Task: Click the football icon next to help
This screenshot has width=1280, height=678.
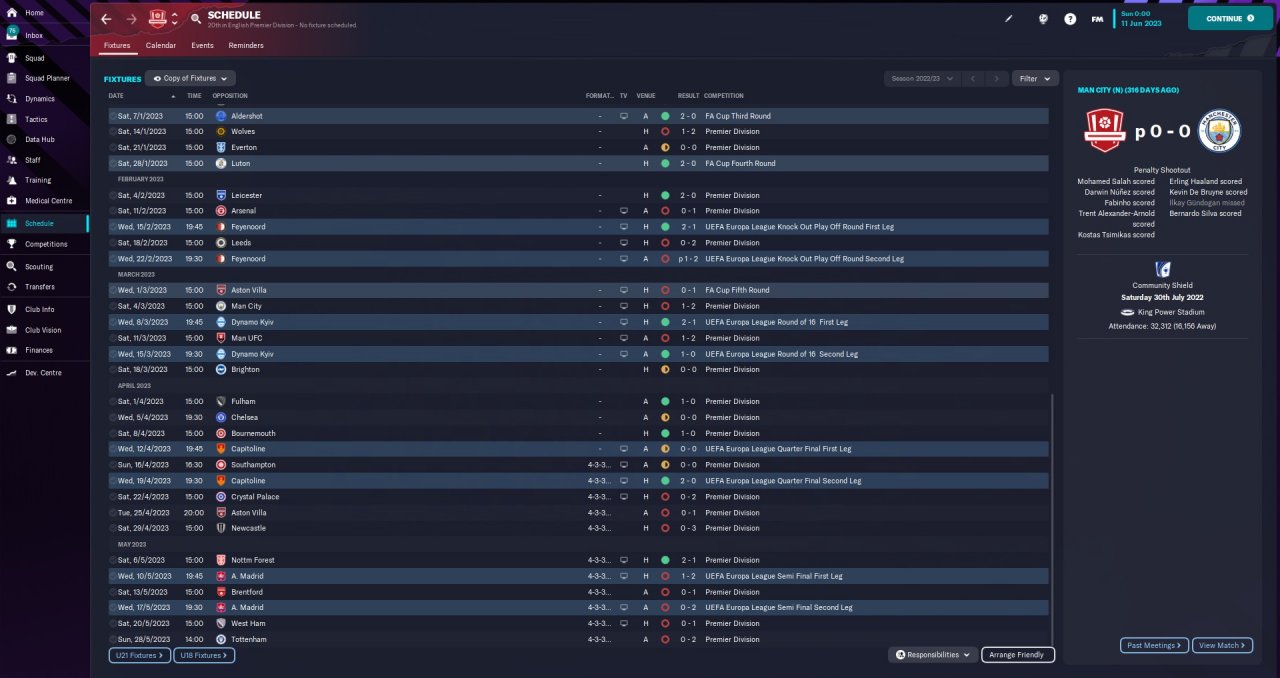Action: tap(1043, 18)
